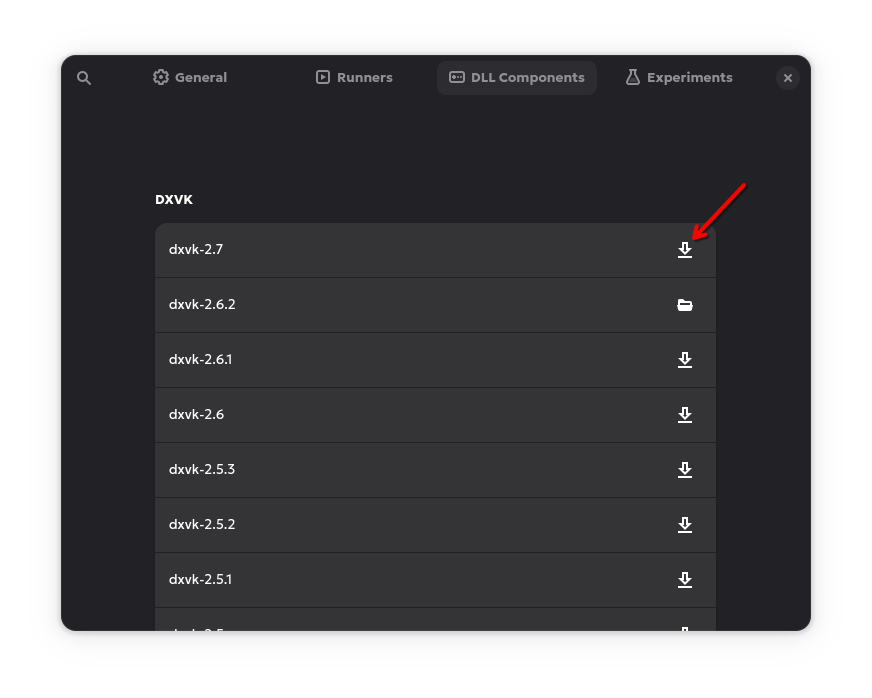Image resolution: width=872 pixels, height=698 pixels.
Task: Go to the Experiments tab
Action: click(679, 78)
